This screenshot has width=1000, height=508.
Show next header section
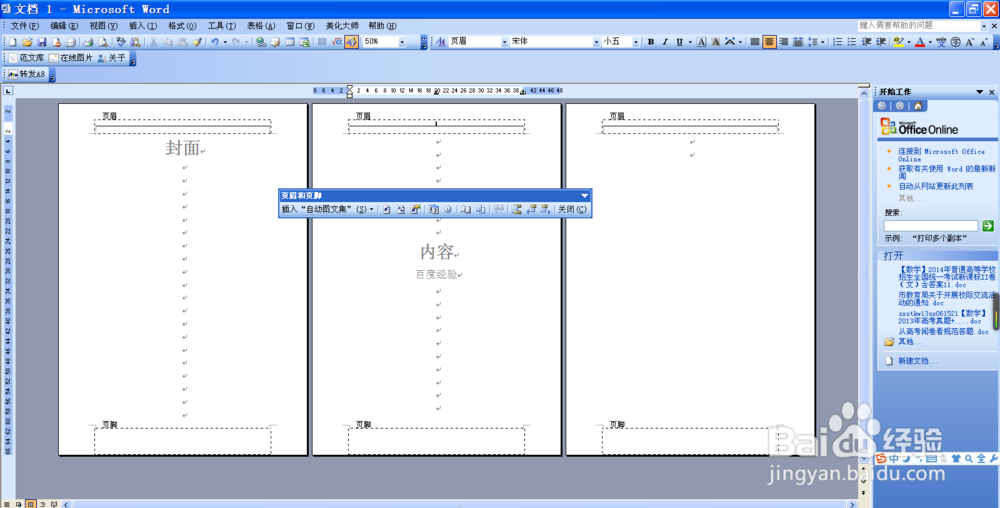tap(545, 209)
